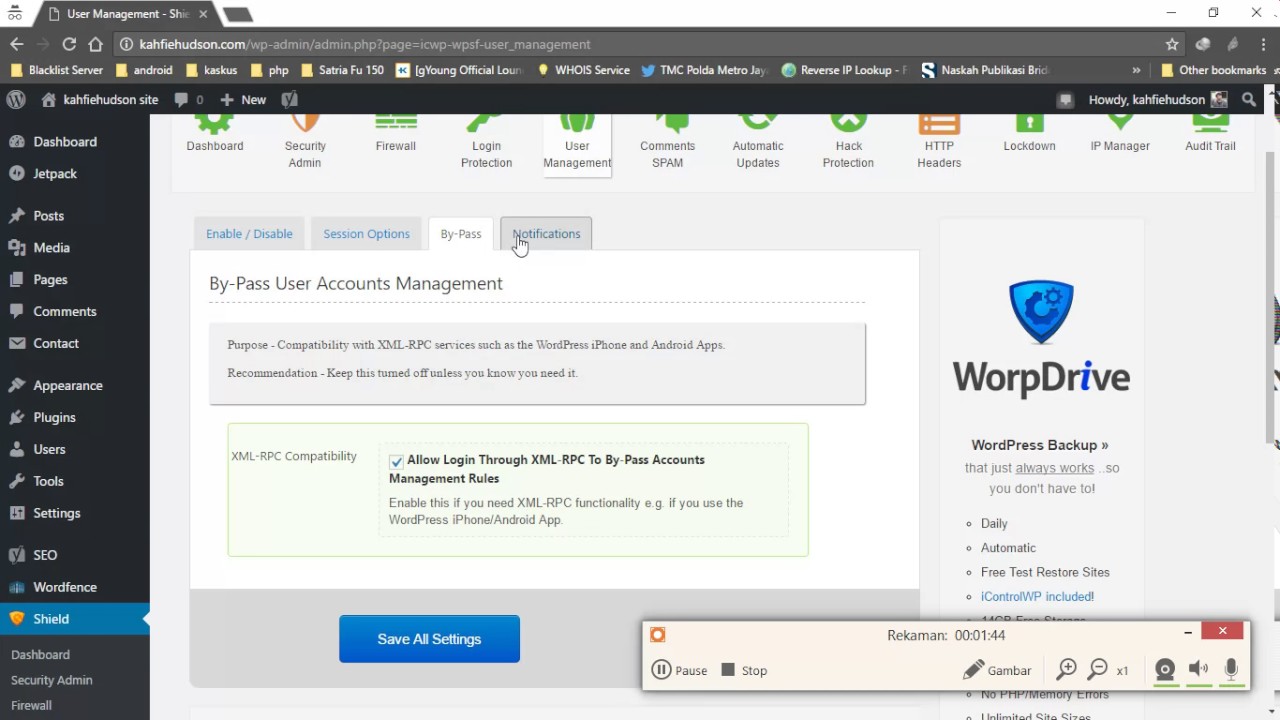The height and width of the screenshot is (720, 1280).
Task: Open the kahfiehudson site link
Action: pos(100,99)
